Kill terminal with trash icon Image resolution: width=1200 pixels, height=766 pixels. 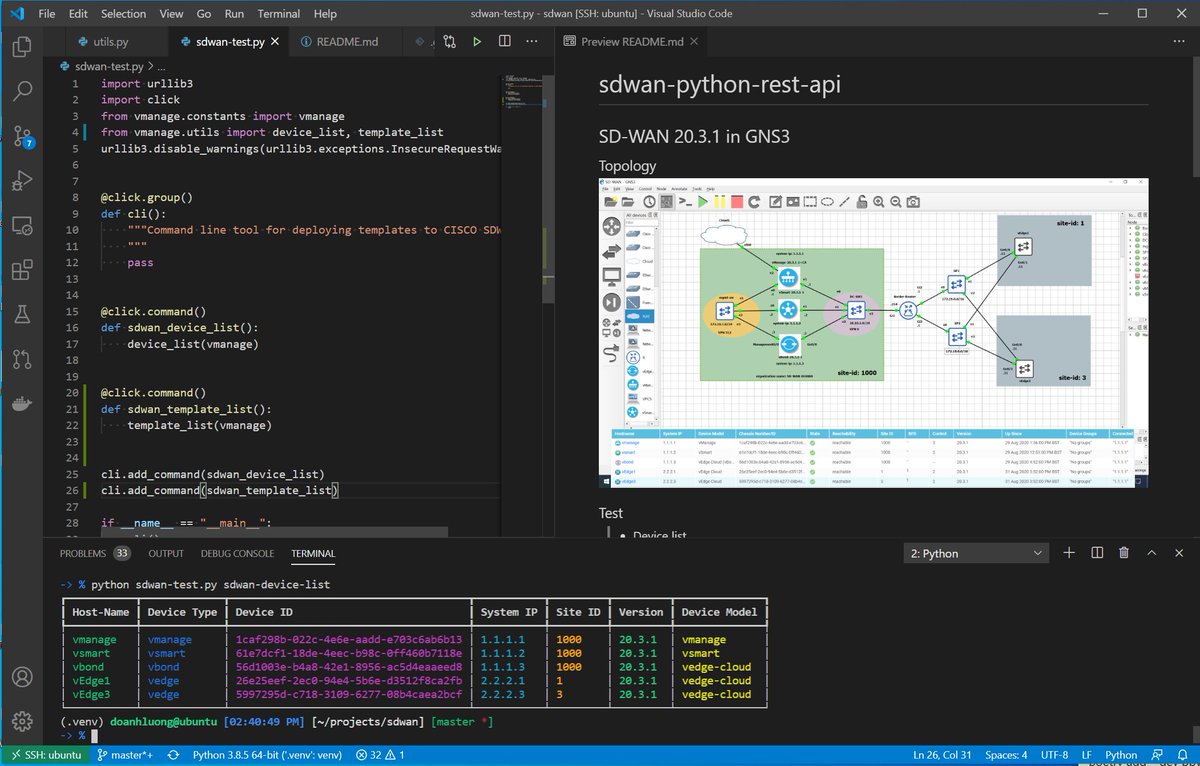tap(1124, 553)
